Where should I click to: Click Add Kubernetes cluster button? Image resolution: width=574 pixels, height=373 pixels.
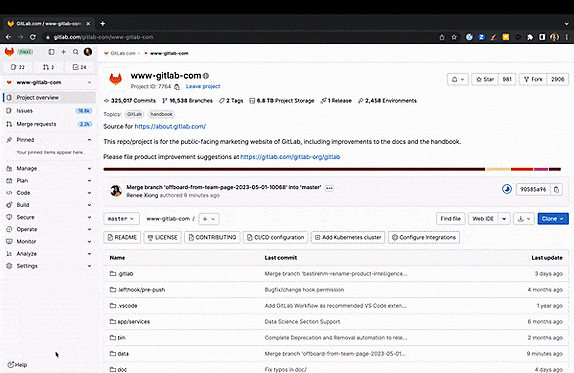(x=348, y=238)
